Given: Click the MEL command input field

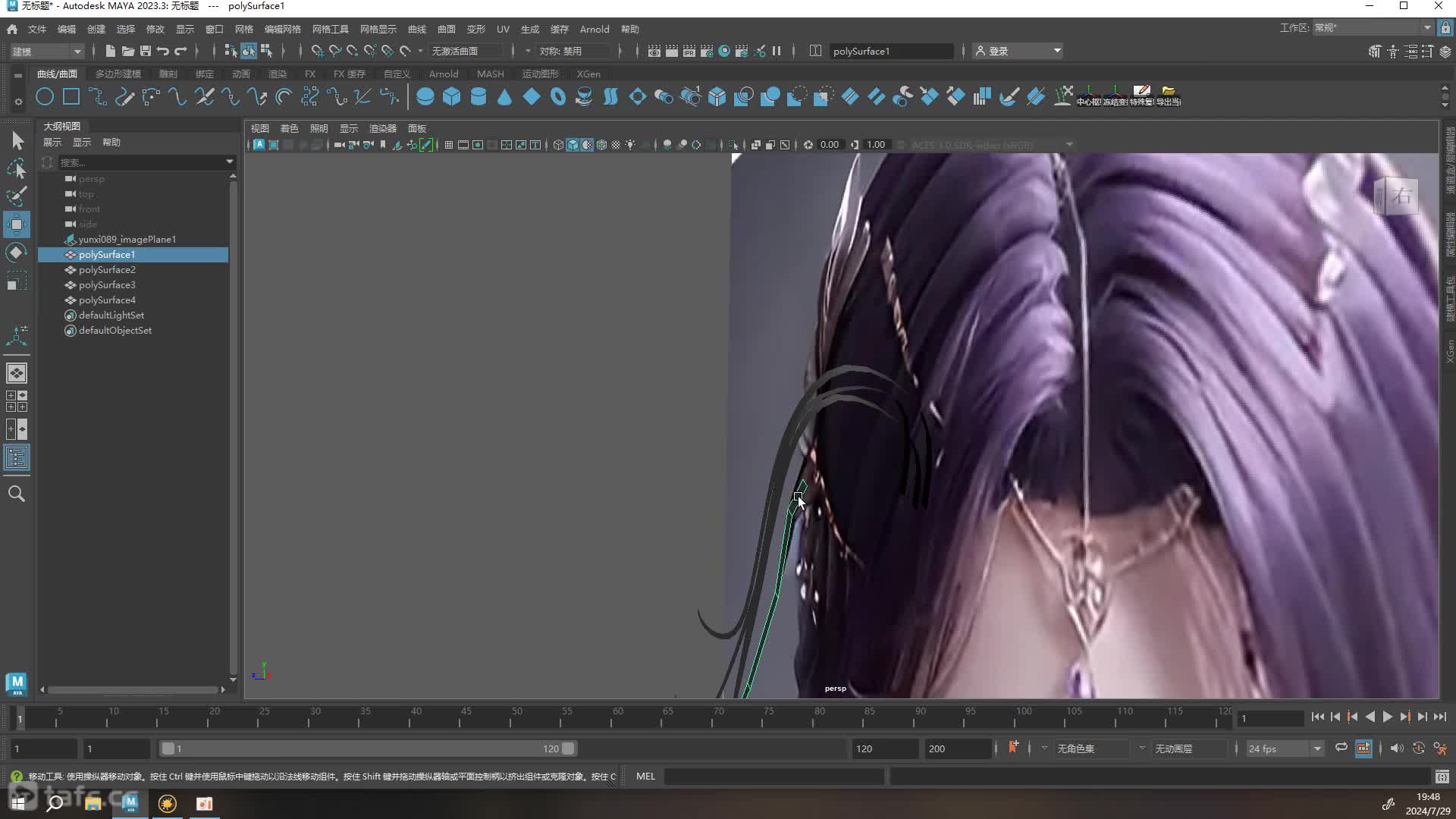Looking at the screenshot, I should coord(774,776).
